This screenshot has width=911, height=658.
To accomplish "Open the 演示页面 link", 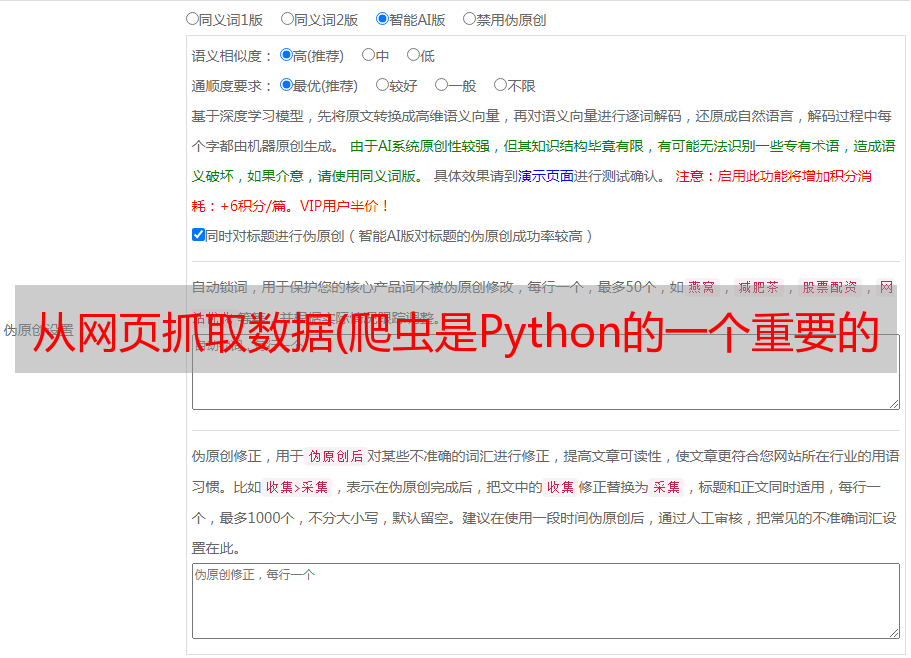I will 546,176.
